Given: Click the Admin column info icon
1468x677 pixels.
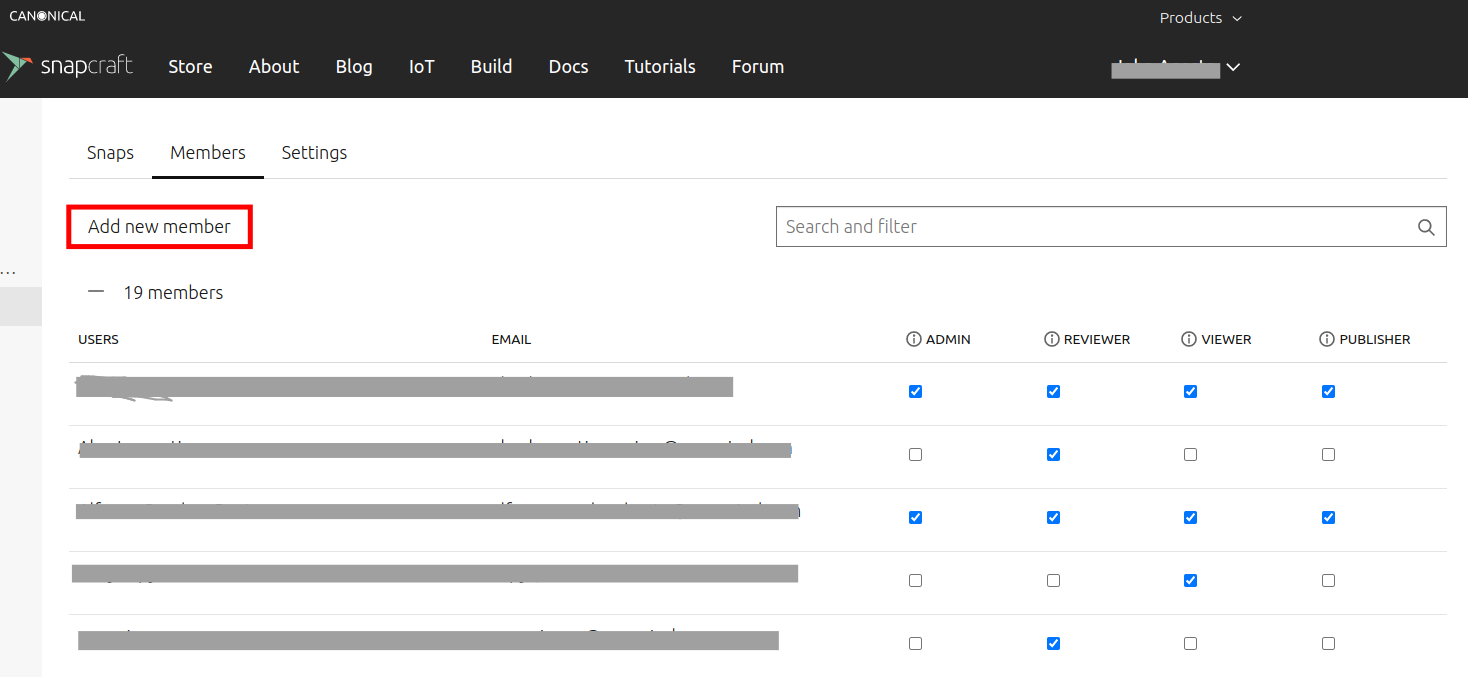Looking at the screenshot, I should coord(913,340).
